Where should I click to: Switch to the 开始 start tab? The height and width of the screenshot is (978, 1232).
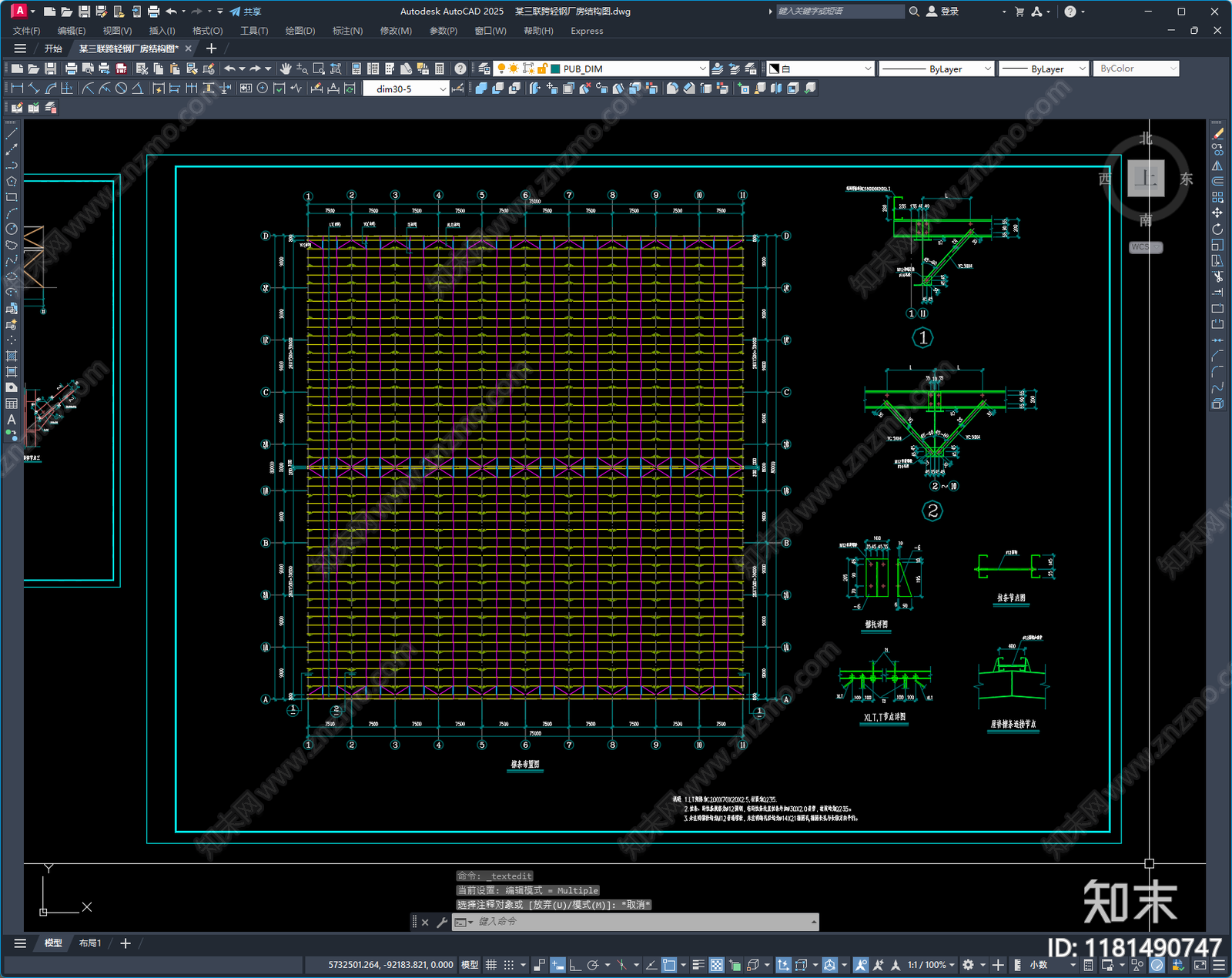53,49
